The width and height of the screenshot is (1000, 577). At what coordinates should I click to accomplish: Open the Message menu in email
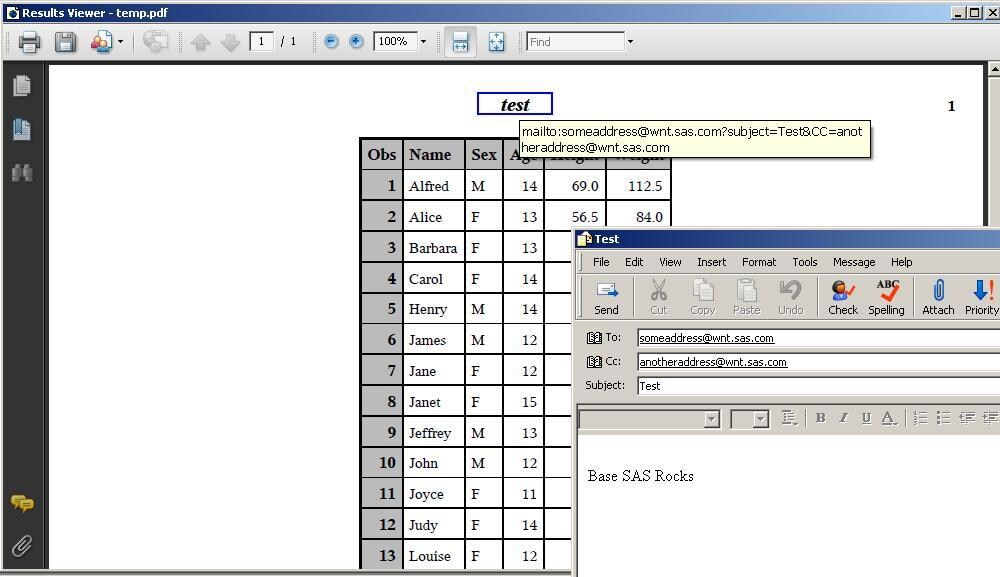[x=853, y=262]
